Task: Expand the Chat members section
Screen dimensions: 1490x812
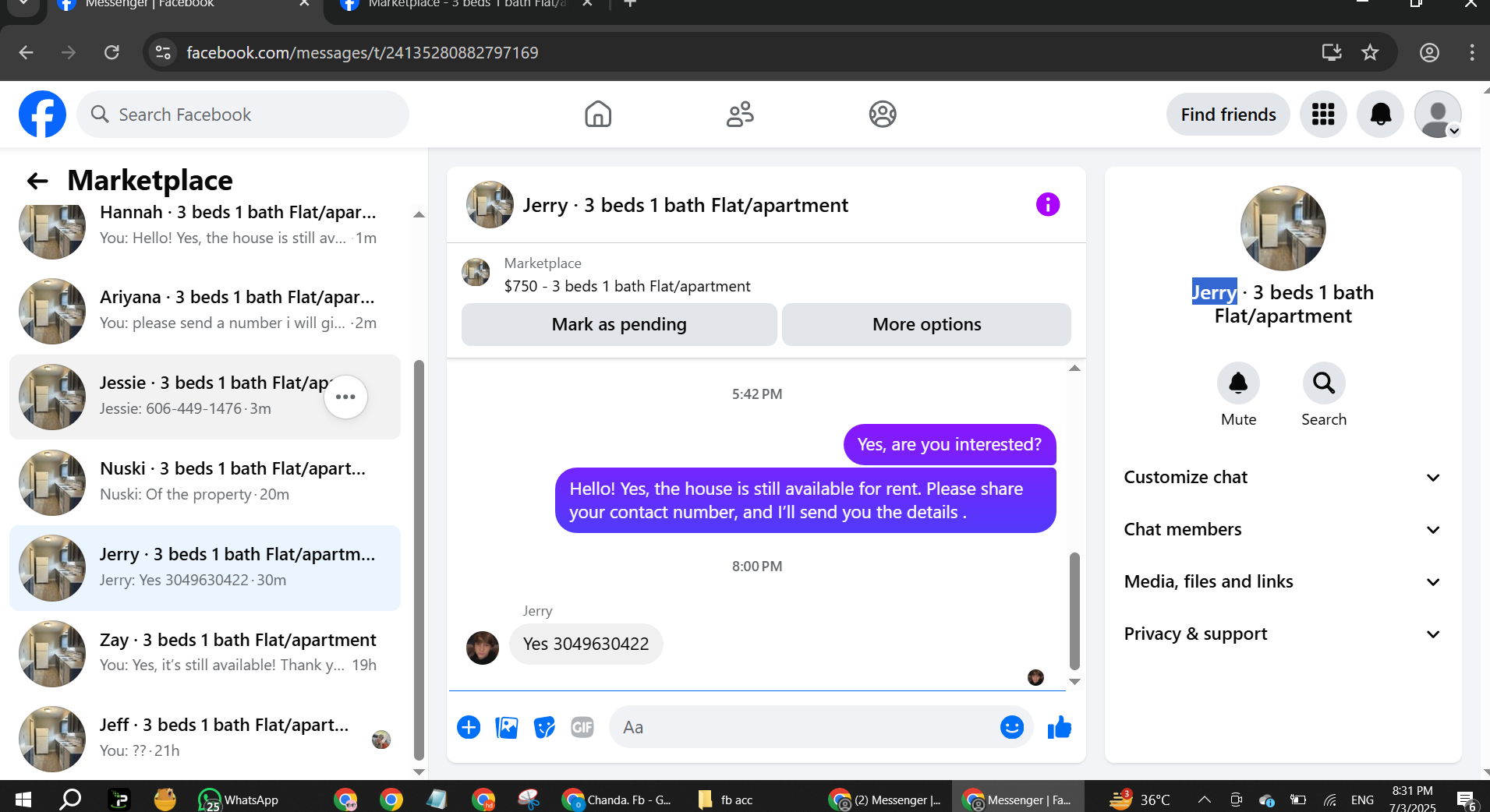Action: pyautogui.click(x=1283, y=529)
